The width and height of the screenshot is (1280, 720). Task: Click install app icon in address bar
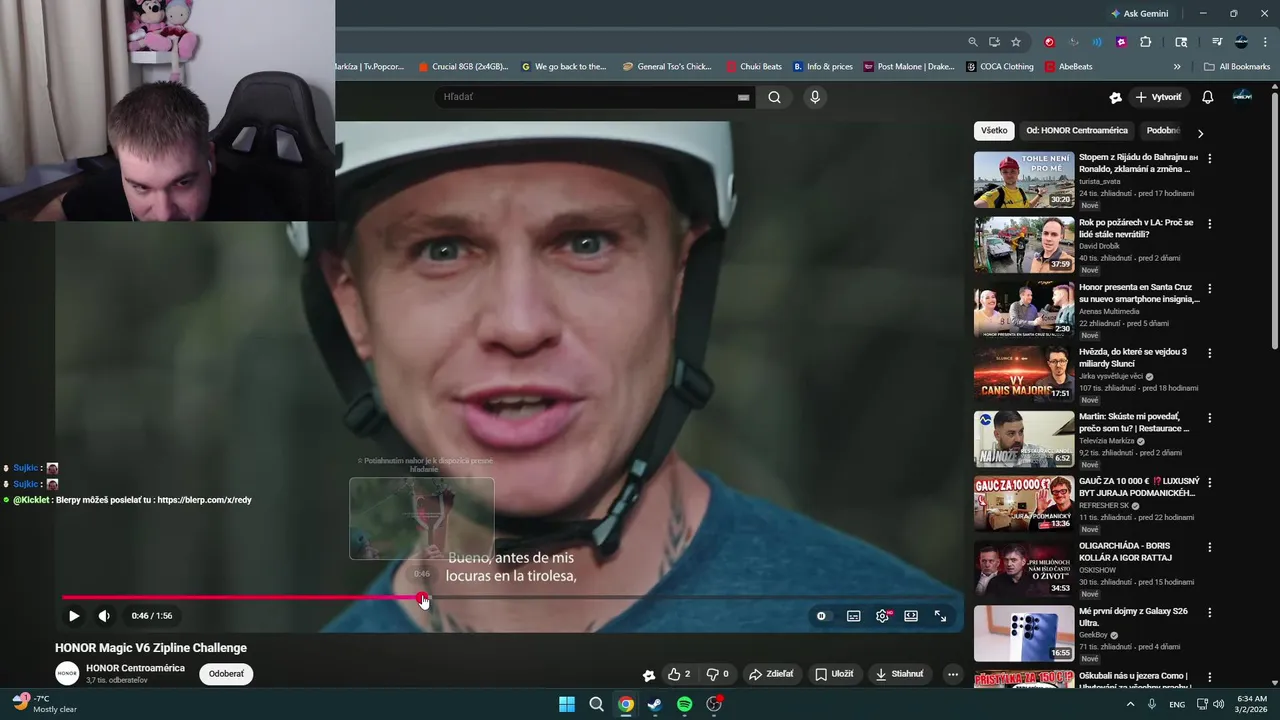pyautogui.click(x=994, y=42)
